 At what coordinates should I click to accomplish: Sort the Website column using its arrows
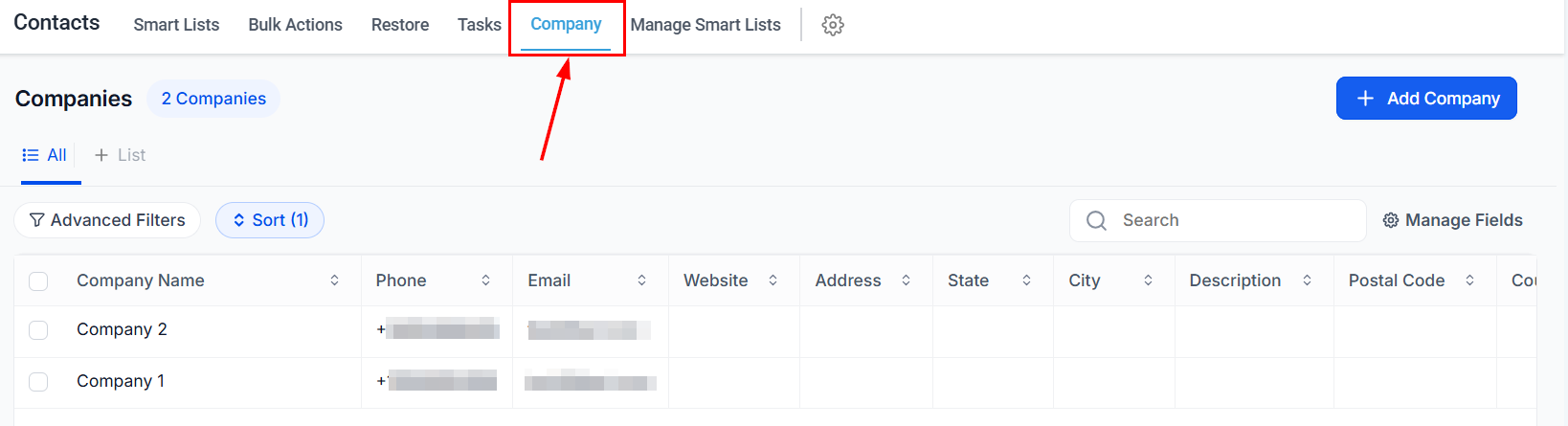point(773,280)
